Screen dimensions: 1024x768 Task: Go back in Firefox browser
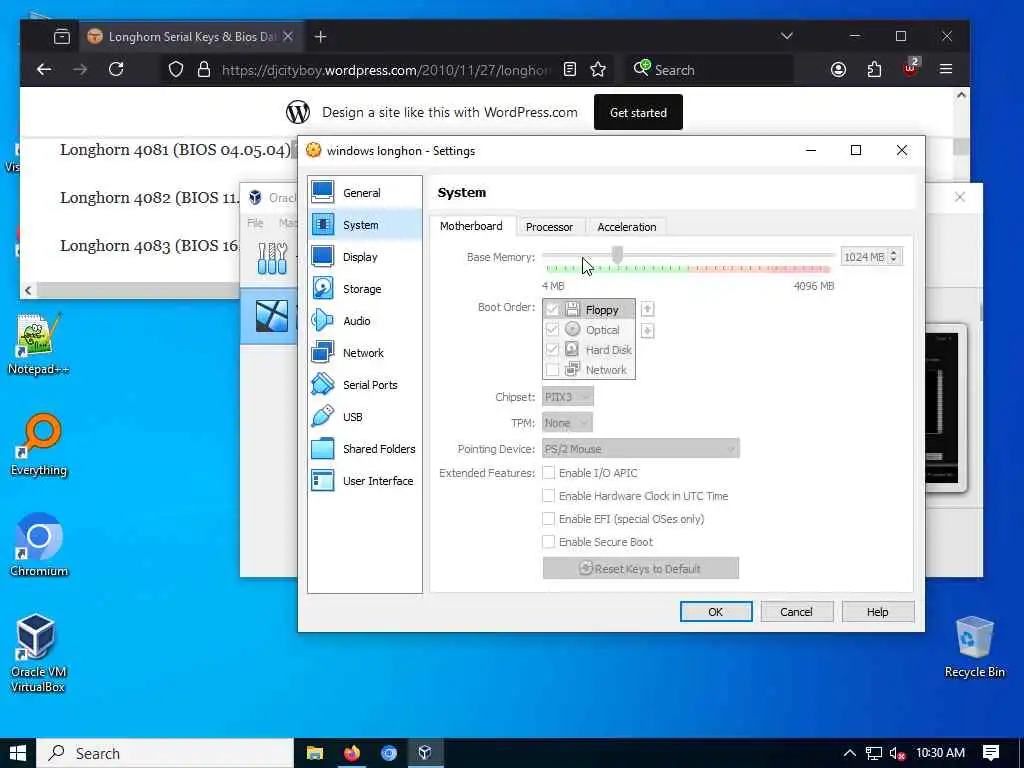coord(44,69)
